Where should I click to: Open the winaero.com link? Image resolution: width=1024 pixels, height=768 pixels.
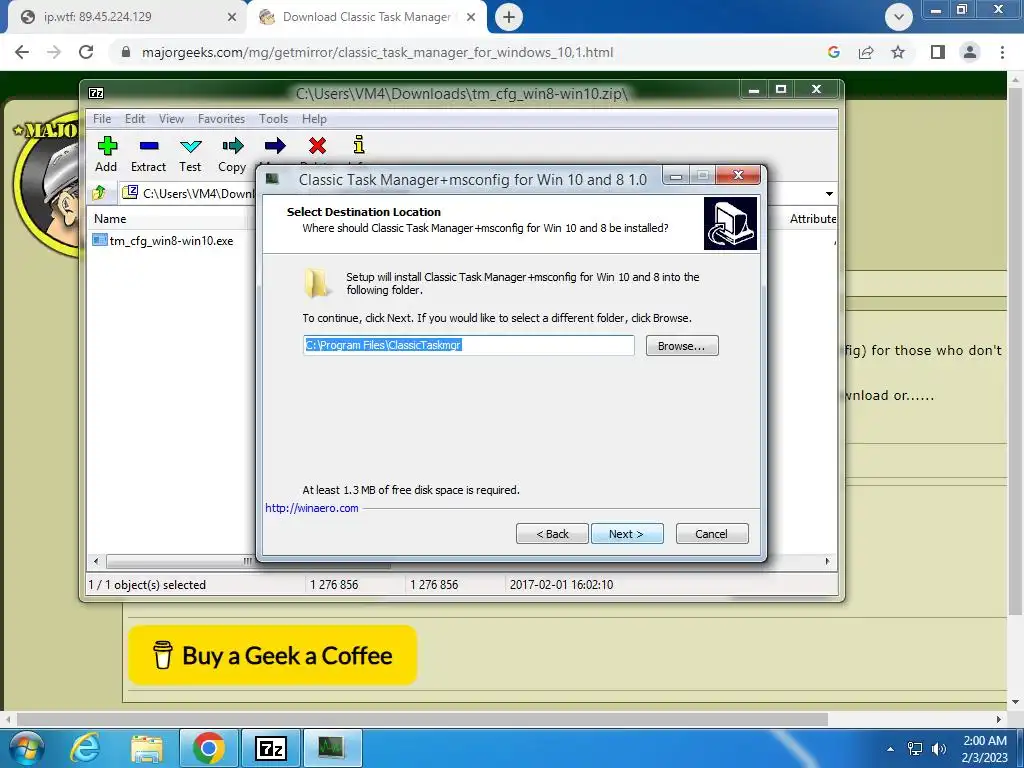[312, 508]
